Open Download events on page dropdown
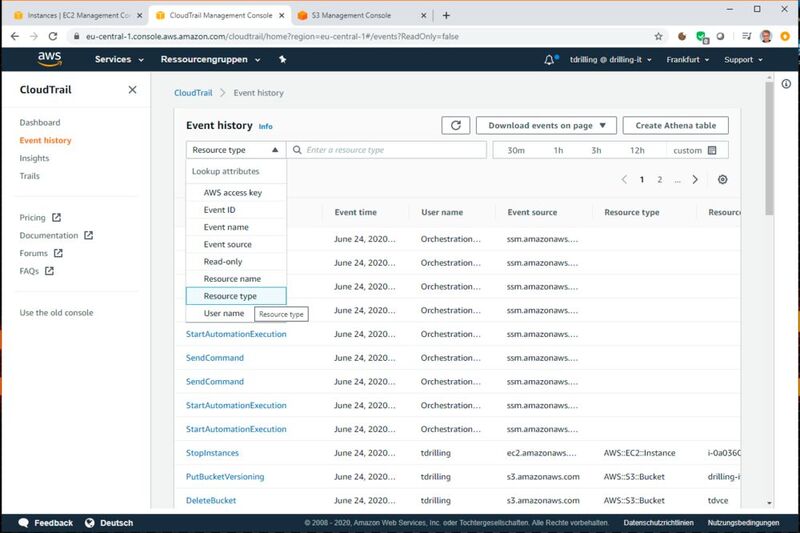This screenshot has width=800, height=533. point(546,125)
